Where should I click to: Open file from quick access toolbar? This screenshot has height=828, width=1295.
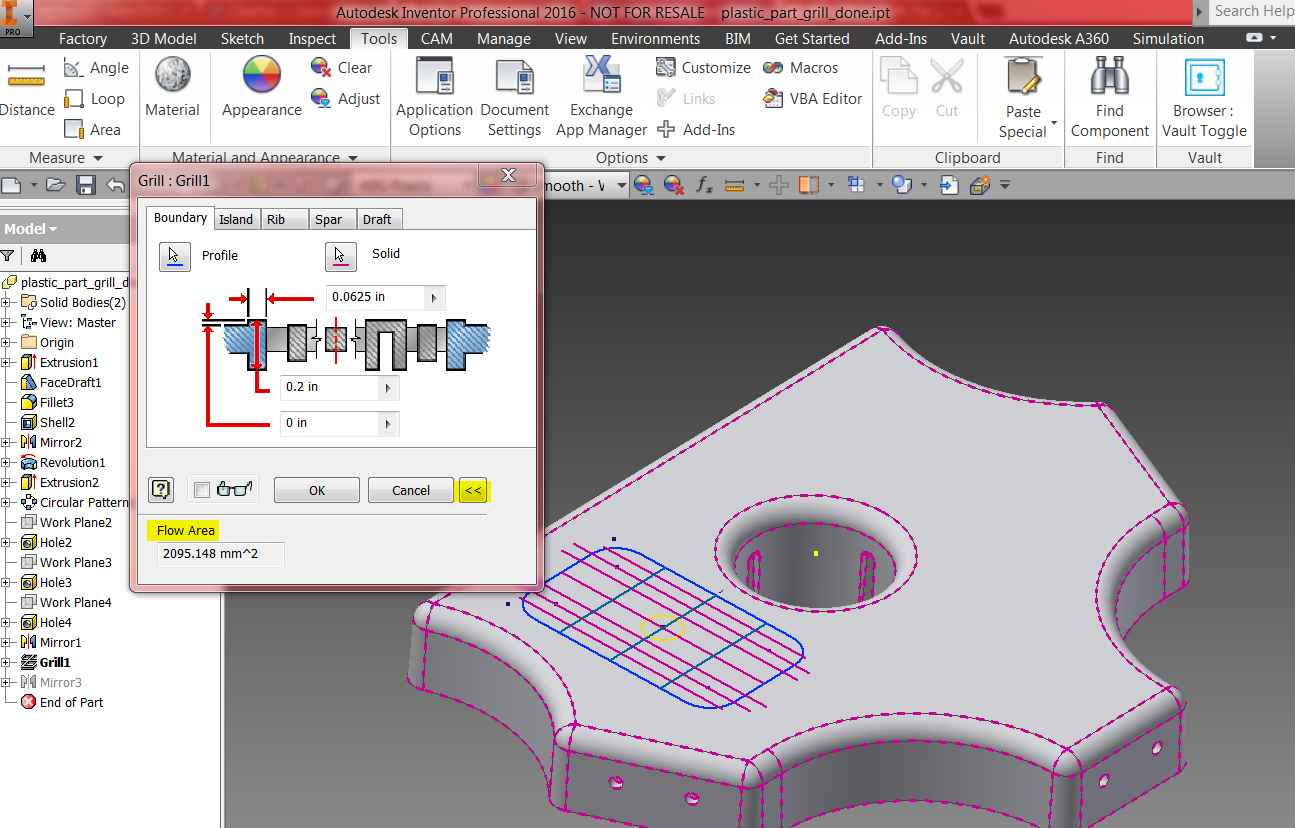(x=56, y=185)
